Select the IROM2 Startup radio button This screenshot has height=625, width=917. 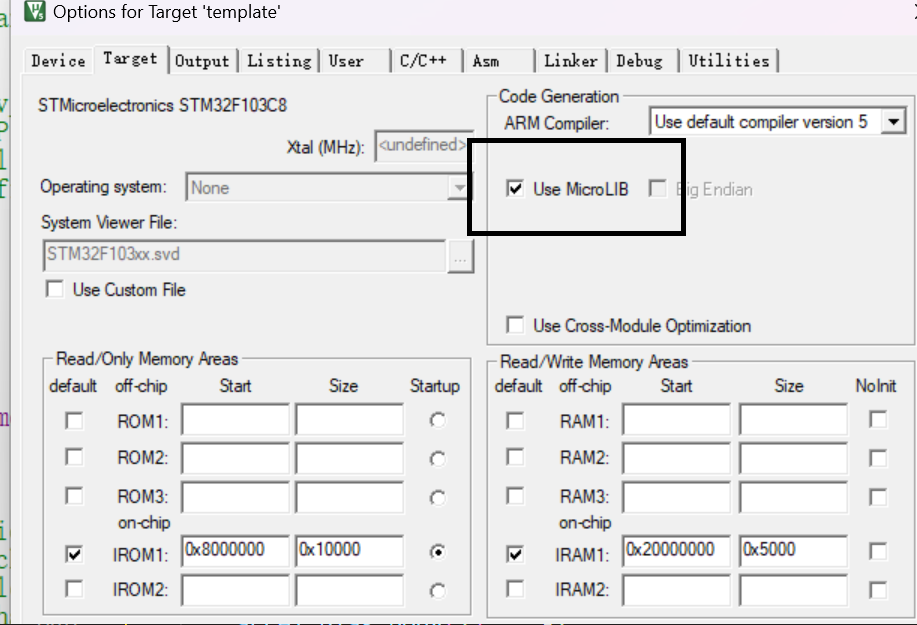coord(437,591)
